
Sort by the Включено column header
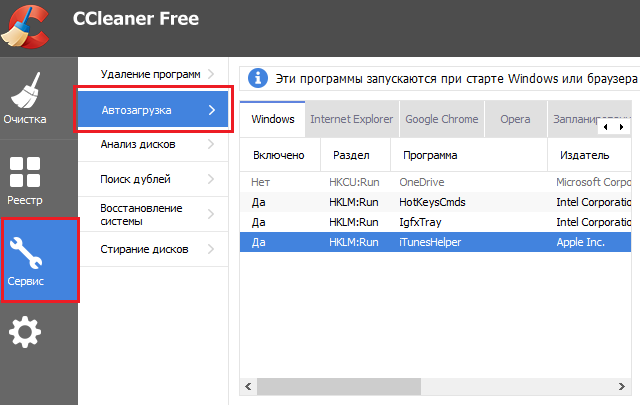pyautogui.click(x=279, y=156)
